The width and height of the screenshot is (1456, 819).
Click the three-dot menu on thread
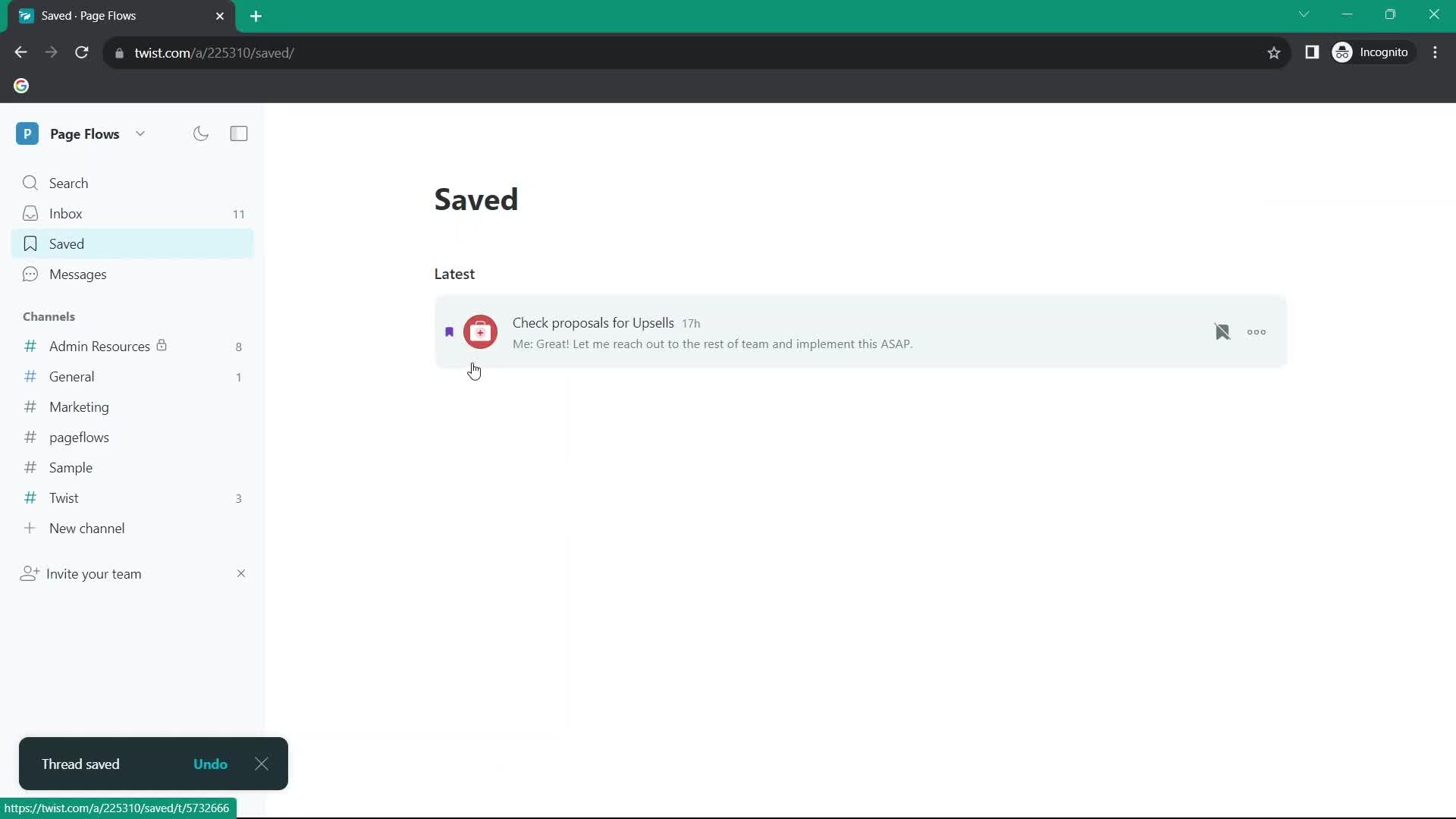tap(1257, 332)
